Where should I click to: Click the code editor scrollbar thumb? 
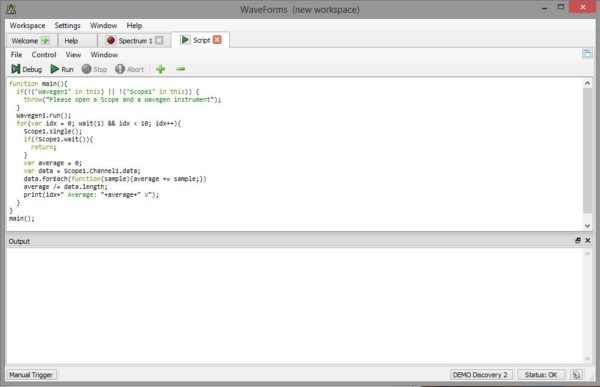[x=587, y=151]
